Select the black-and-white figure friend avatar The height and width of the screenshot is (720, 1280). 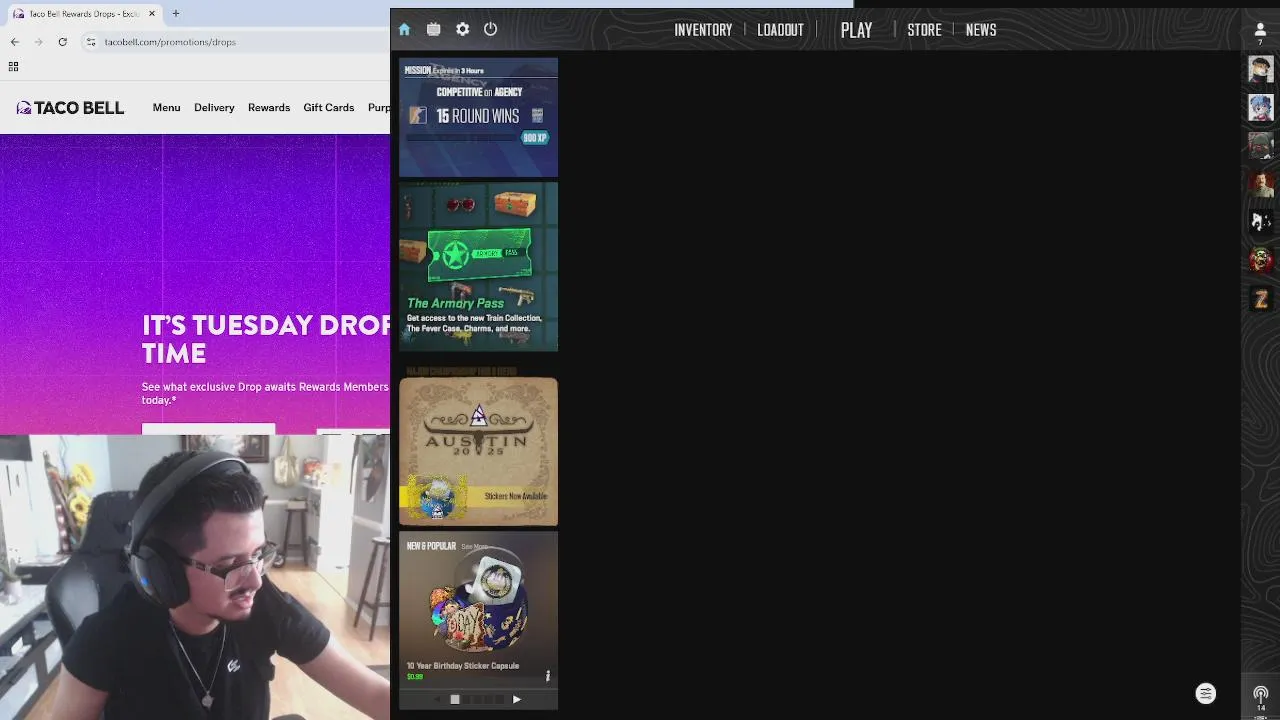tap(1260, 222)
